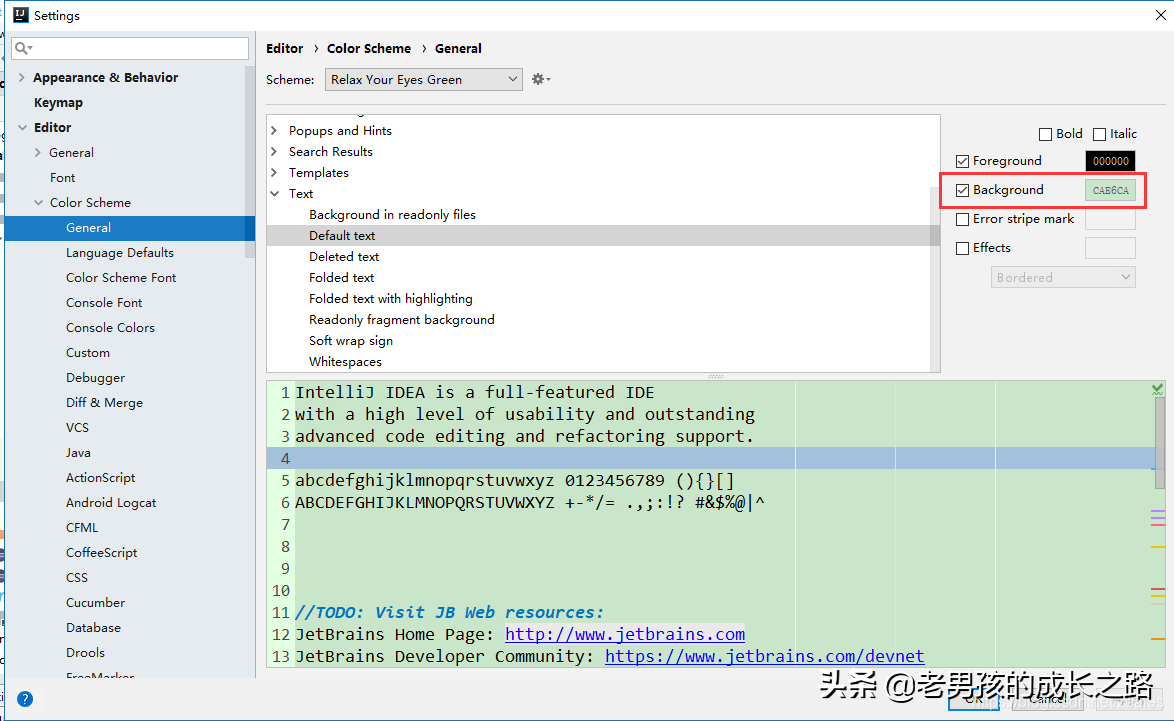Collapse the Text tree node
This screenshot has width=1174, height=721.
(x=273, y=193)
